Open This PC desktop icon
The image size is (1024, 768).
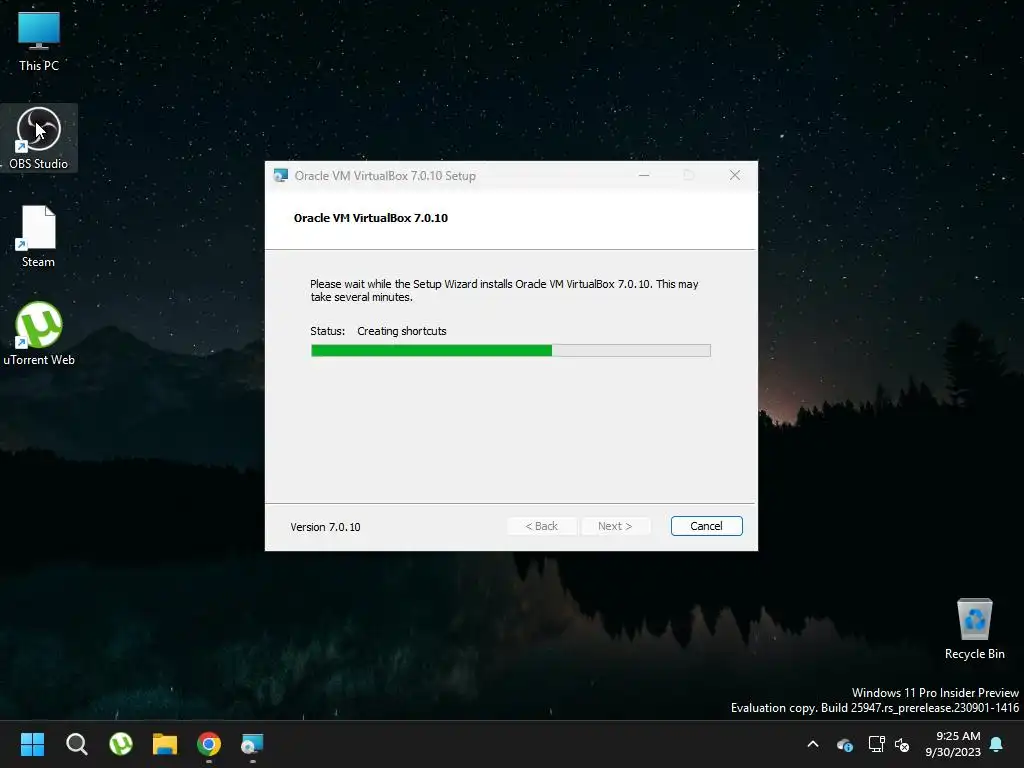39,41
